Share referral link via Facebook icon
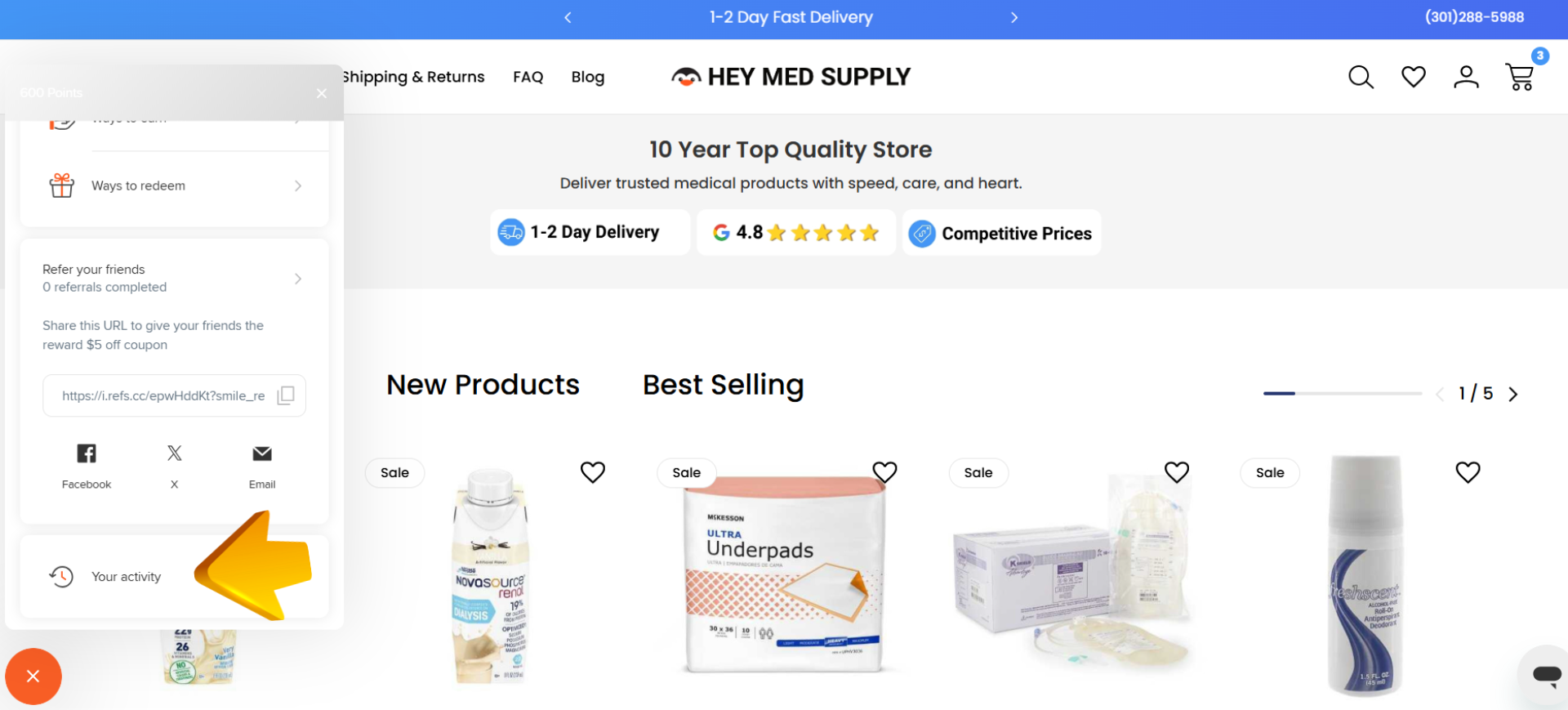Image resolution: width=1568 pixels, height=710 pixels. click(87, 453)
